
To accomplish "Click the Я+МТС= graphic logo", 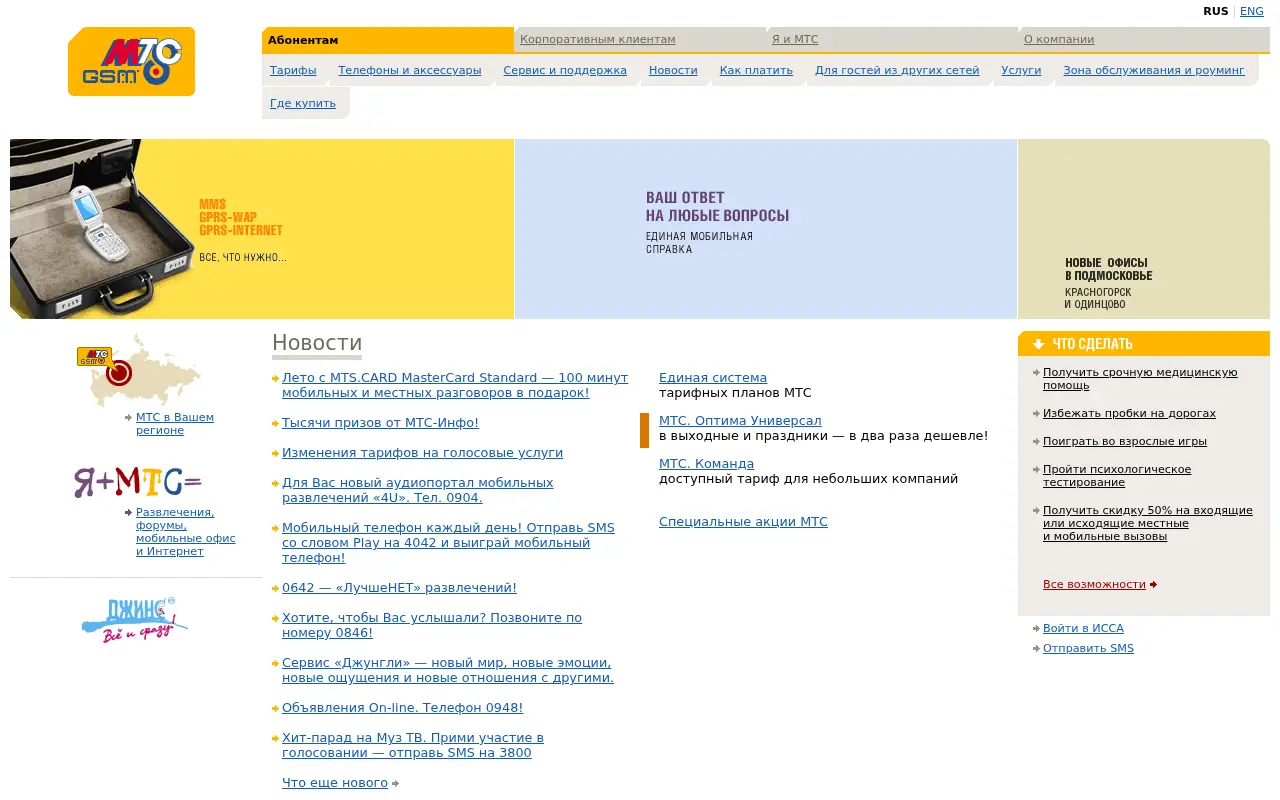I will pos(138,482).
